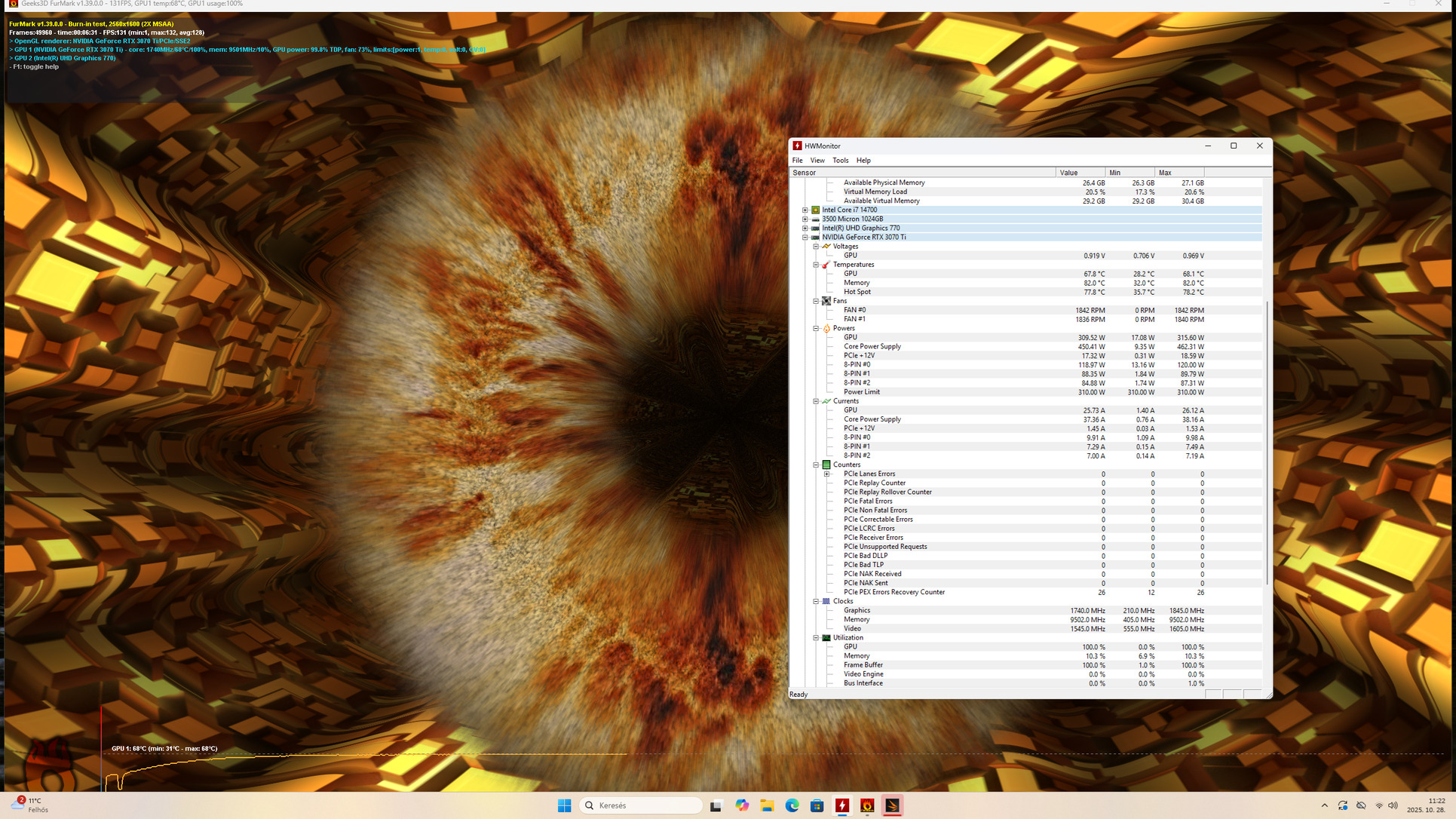1456x819 pixels.
Task: Click the Windows Start button
Action: (x=564, y=805)
